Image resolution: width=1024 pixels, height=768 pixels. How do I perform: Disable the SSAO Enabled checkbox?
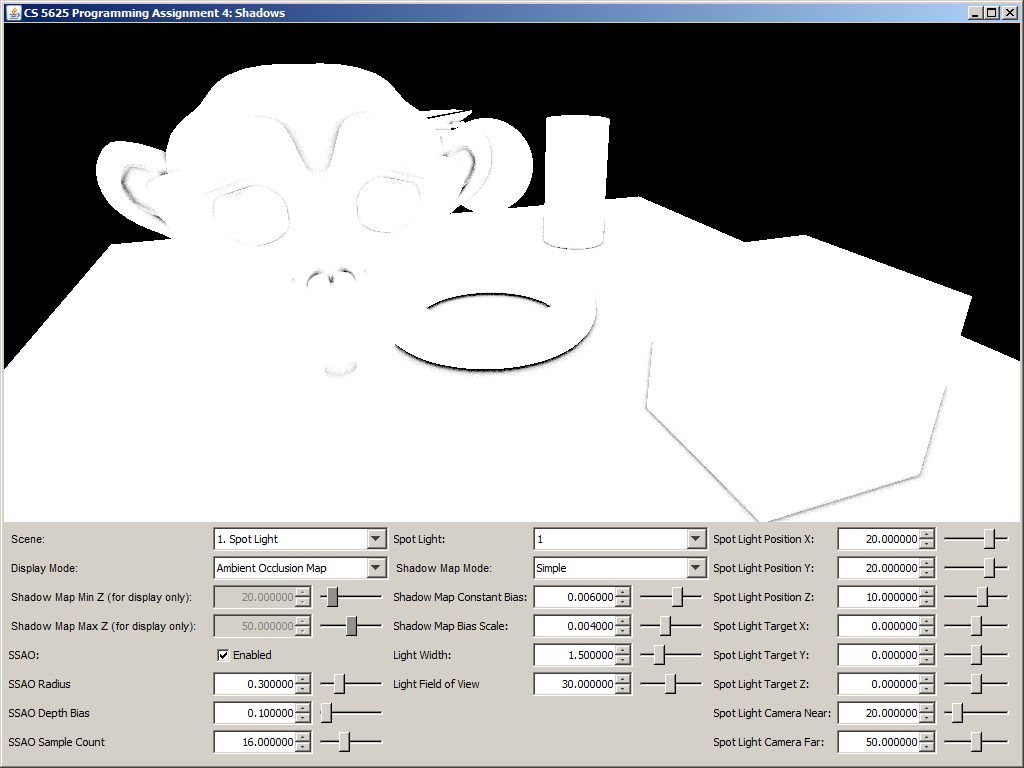click(223, 655)
